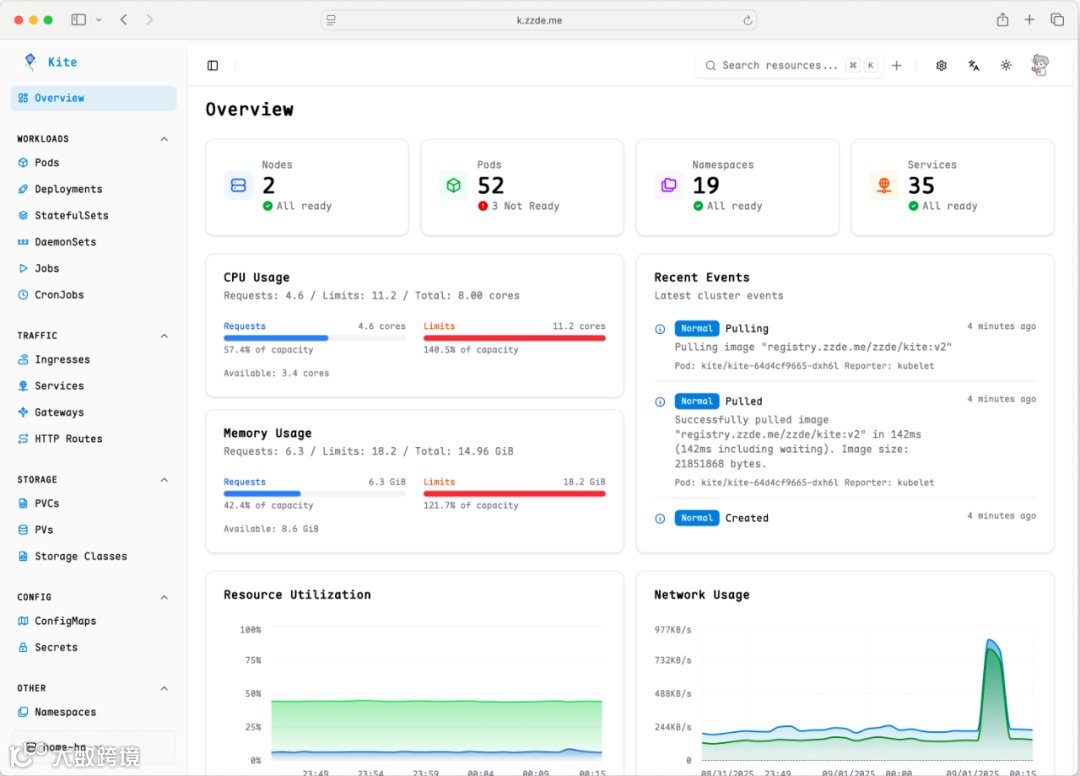Open Pods in the sidebar
The image size is (1080, 776).
pos(47,162)
